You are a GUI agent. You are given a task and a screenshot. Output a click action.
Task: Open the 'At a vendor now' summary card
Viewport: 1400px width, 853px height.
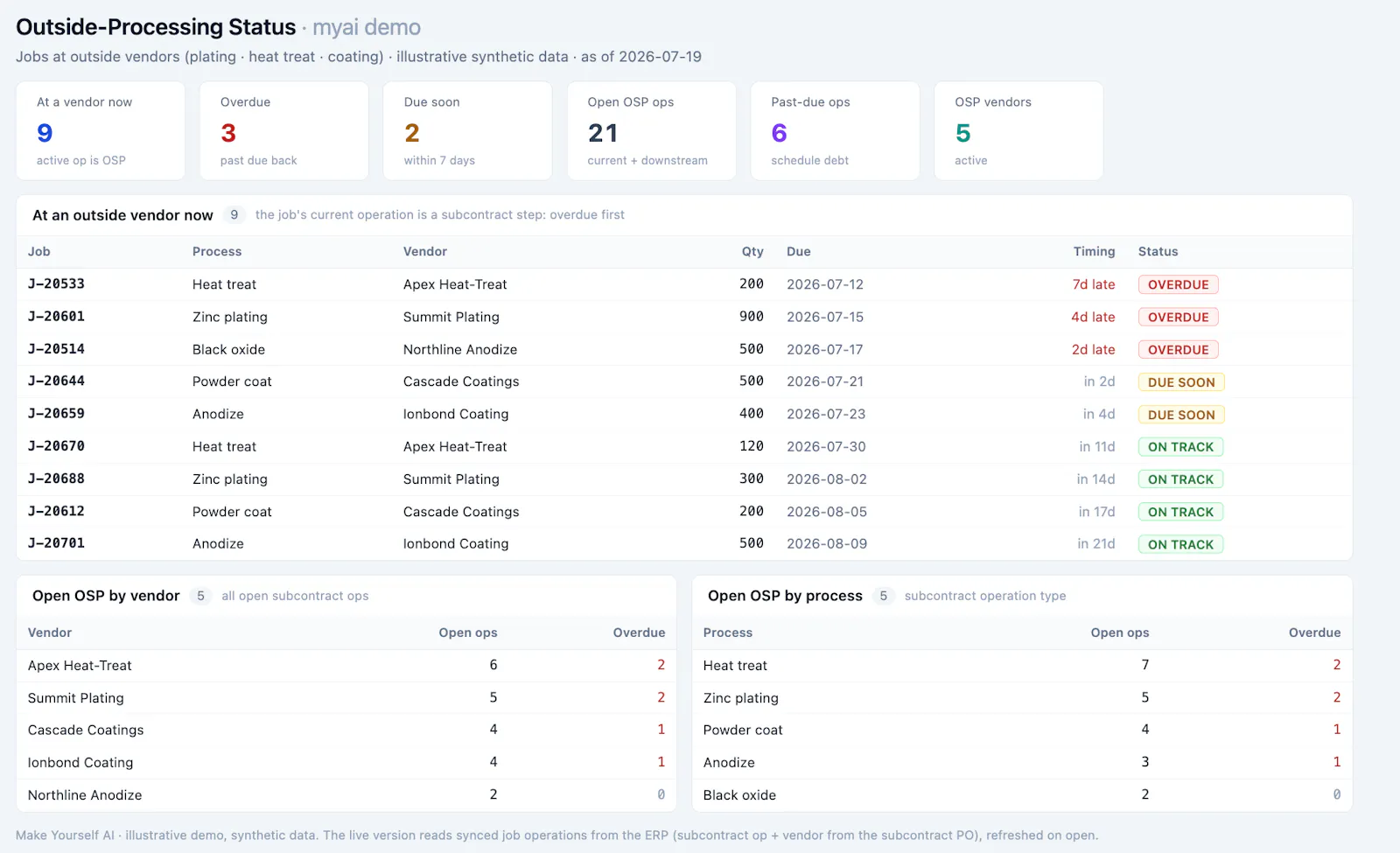tap(101, 131)
